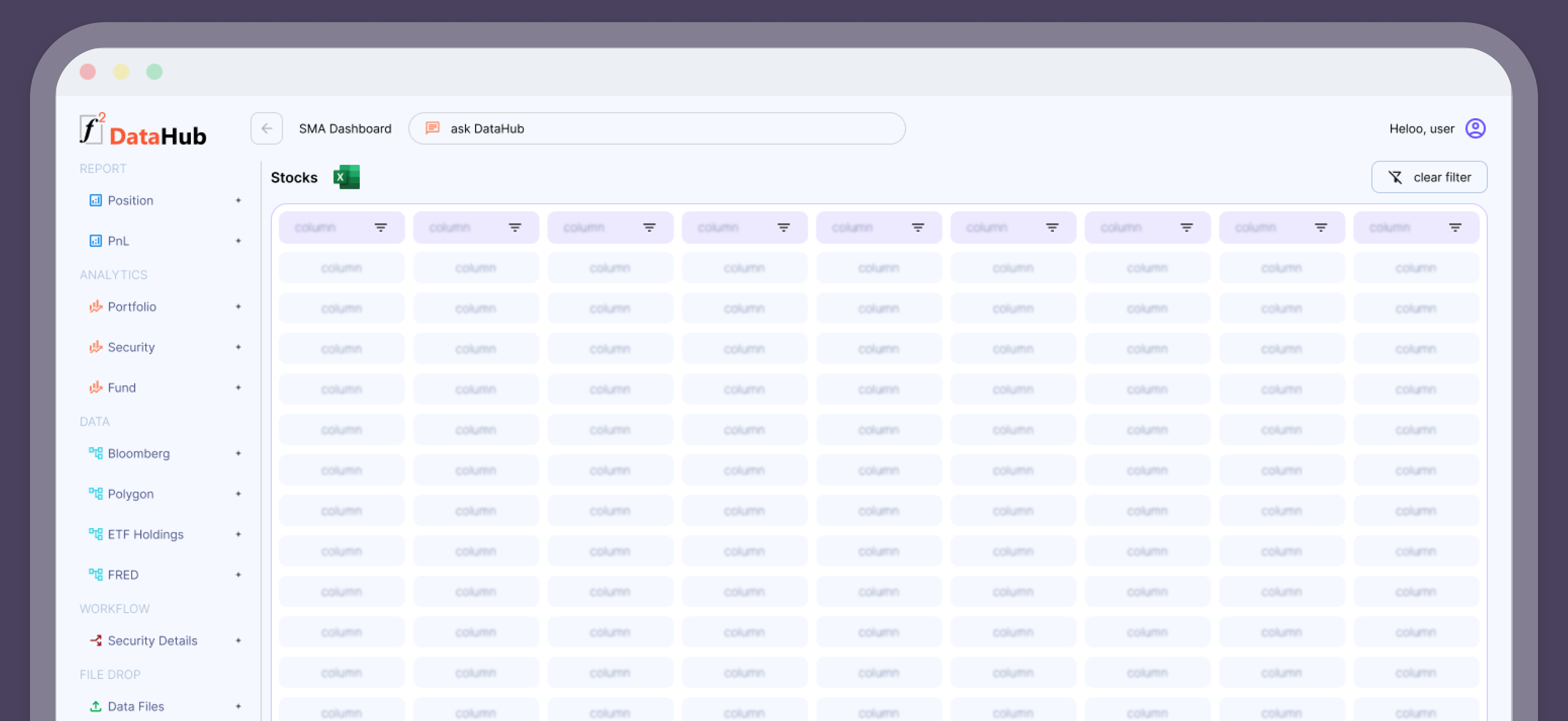Screen dimensions: 1568x721
Task: Click the back arrow button
Action: click(267, 128)
